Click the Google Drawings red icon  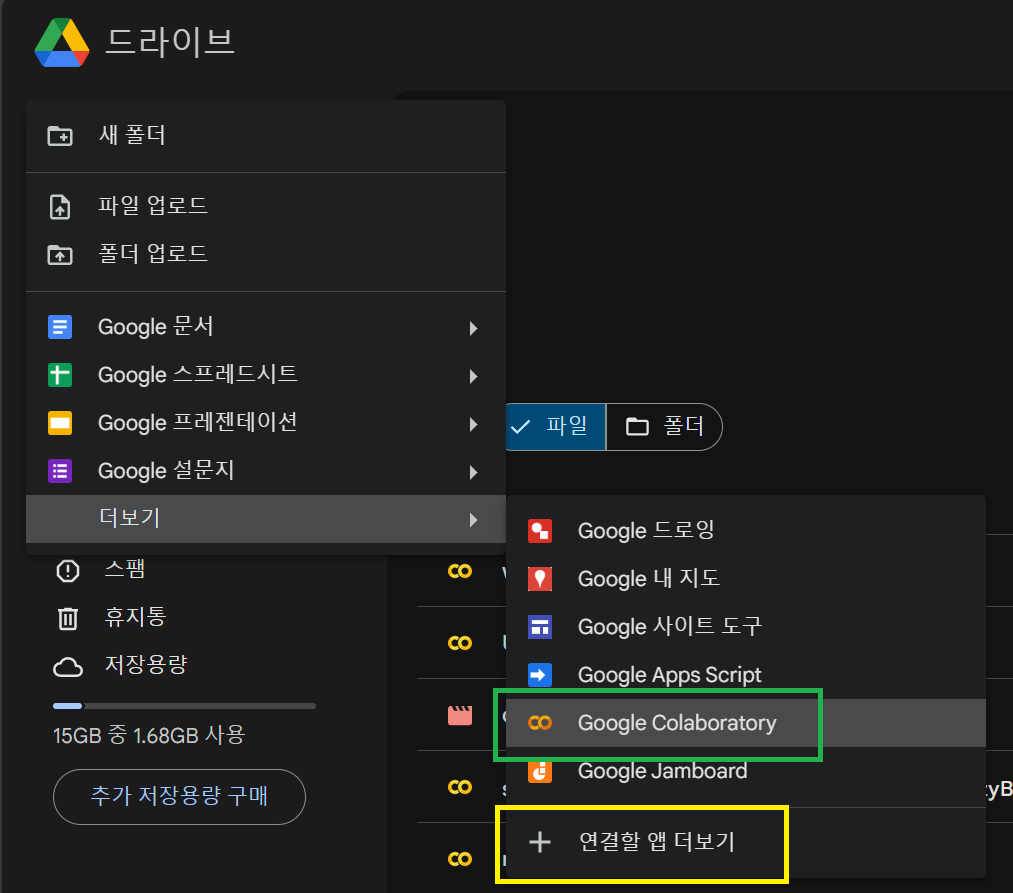[540, 531]
